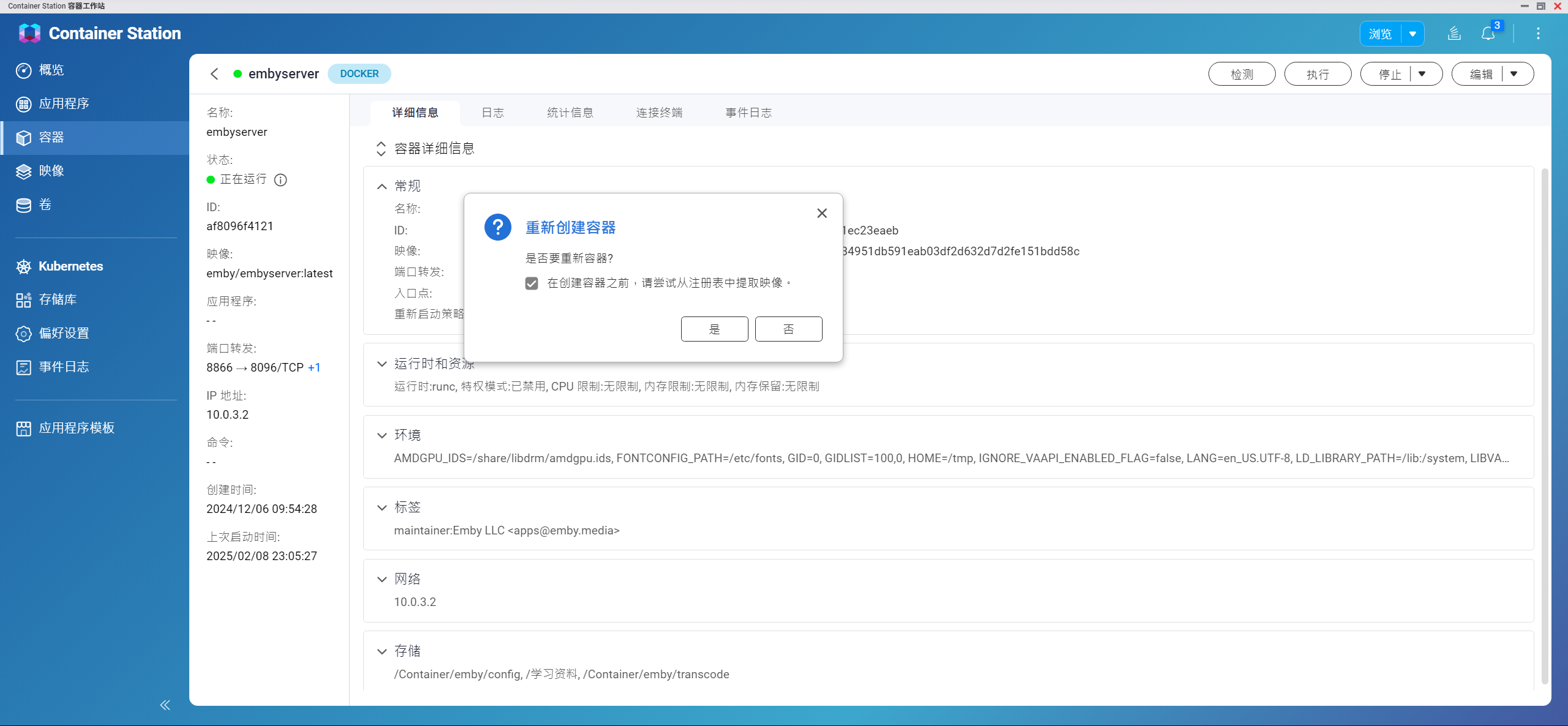1568x726 pixels.
Task: Open the 停止 button dropdown arrow
Action: pos(1422,74)
